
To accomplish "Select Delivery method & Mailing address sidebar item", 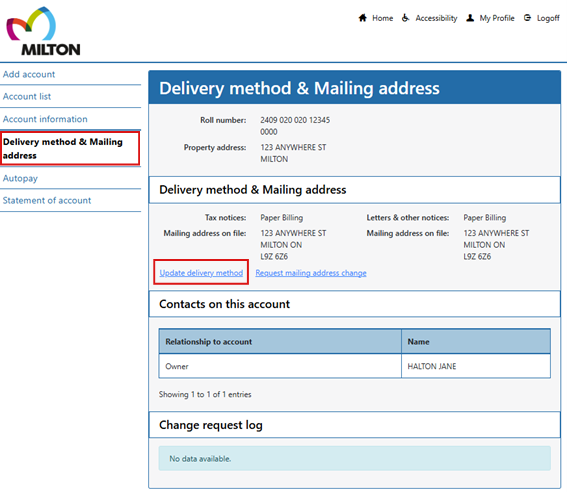I will coord(70,149).
